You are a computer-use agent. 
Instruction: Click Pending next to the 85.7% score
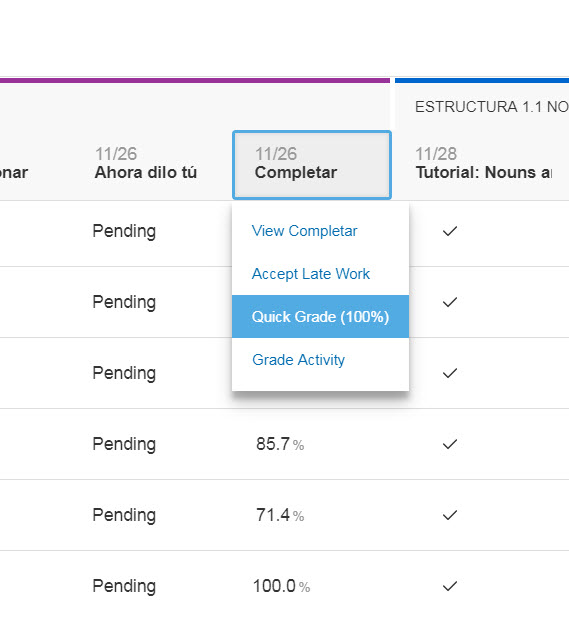(x=124, y=445)
